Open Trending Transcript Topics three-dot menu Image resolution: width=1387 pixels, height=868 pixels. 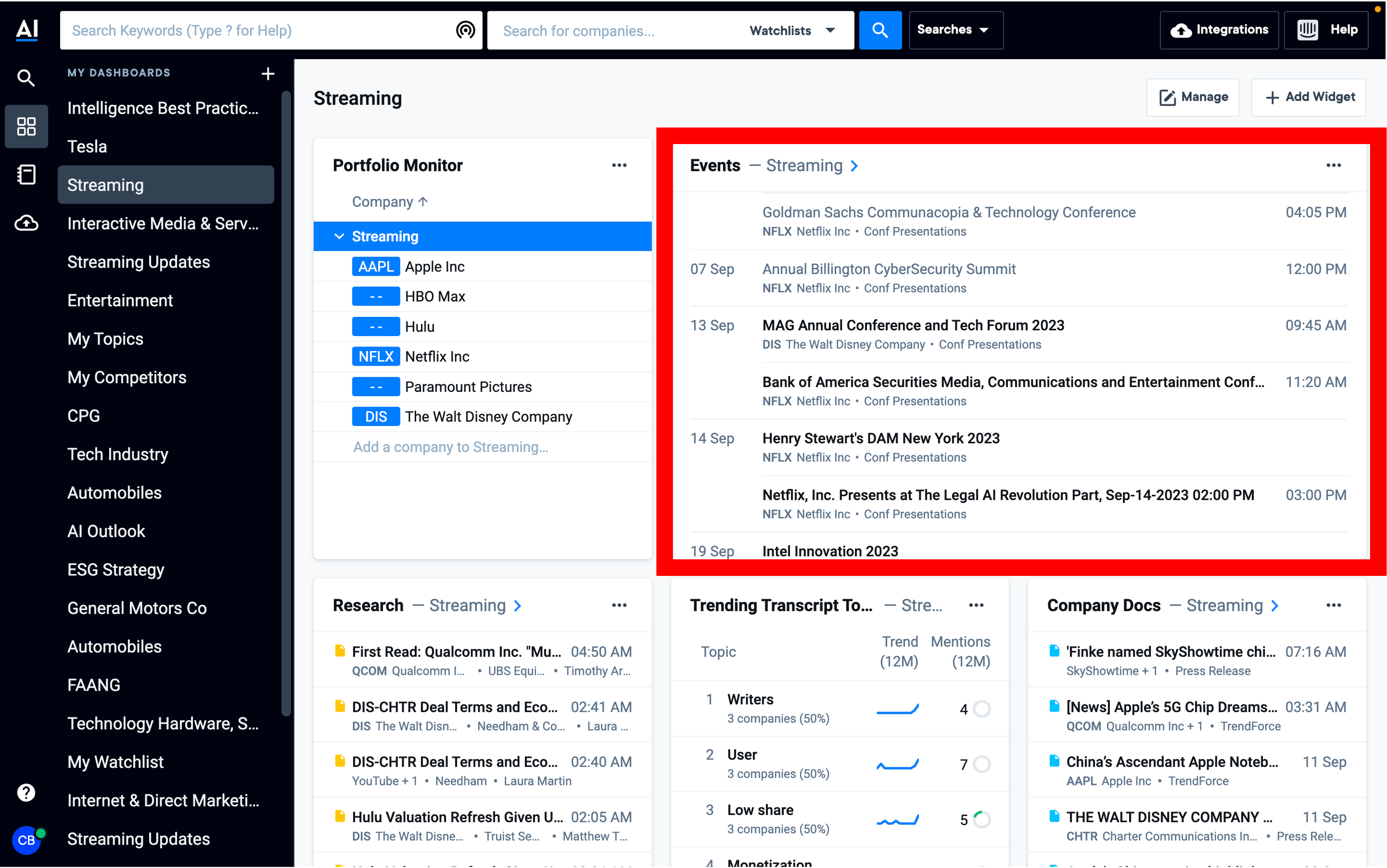(976, 605)
